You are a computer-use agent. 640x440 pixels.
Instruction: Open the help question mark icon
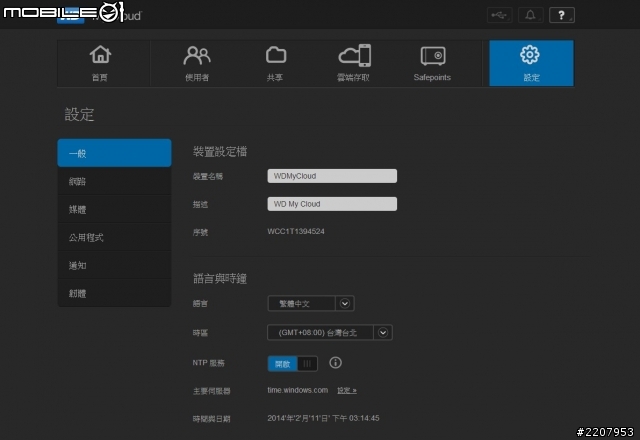562,16
